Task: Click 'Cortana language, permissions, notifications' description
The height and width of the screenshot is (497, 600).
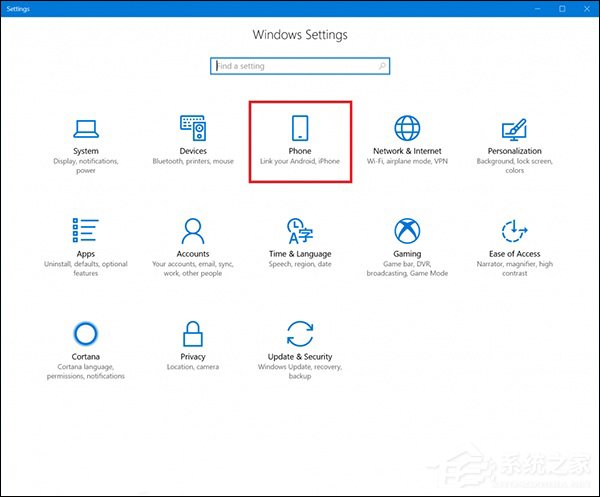Action: coord(86,372)
